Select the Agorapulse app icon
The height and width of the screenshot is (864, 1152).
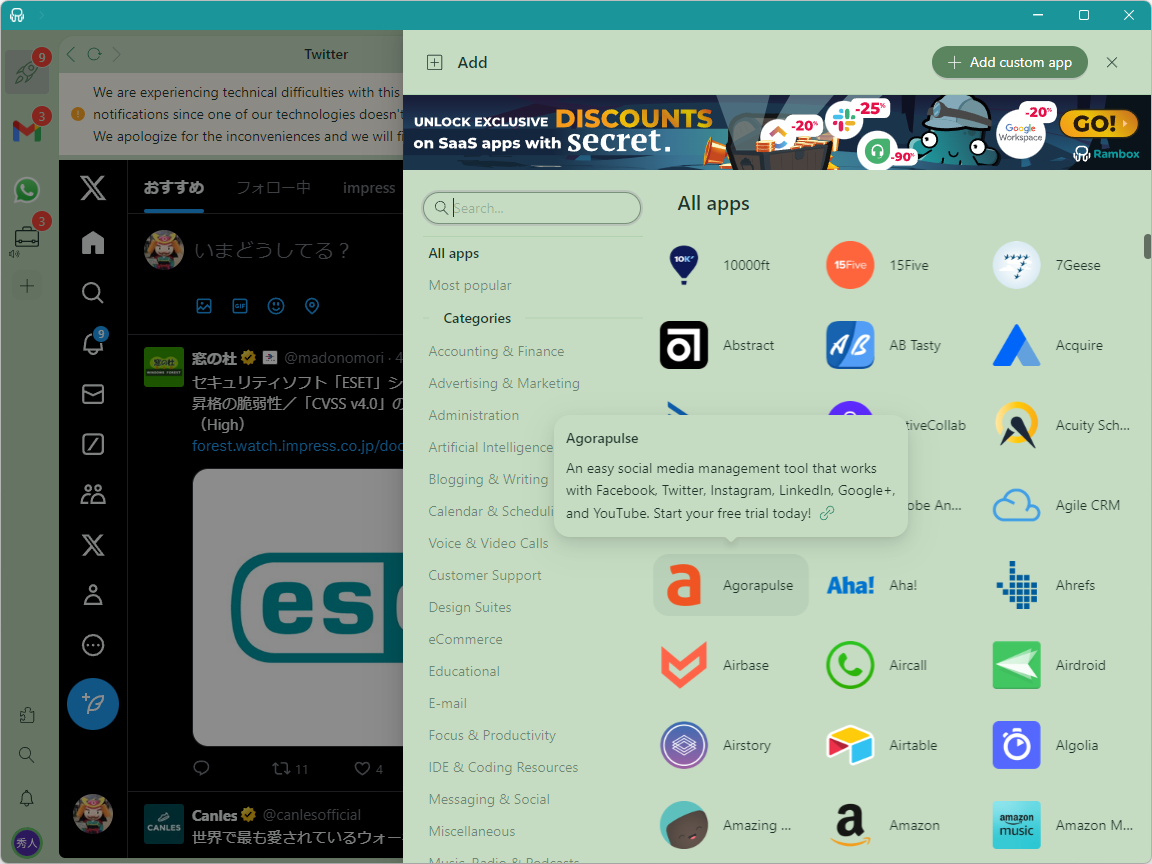tap(683, 585)
